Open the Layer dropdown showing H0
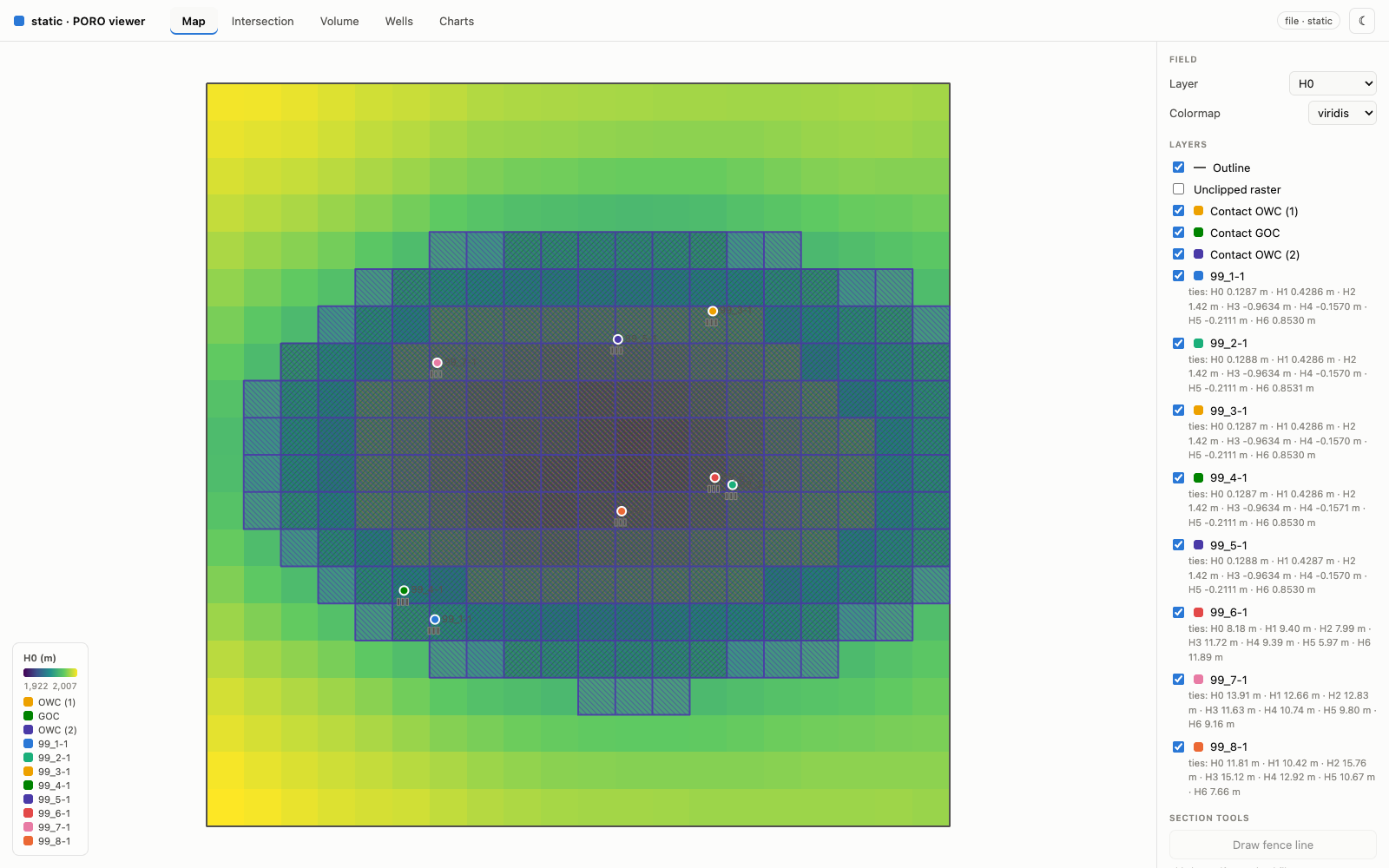Image resolution: width=1389 pixels, height=868 pixels. (1333, 83)
